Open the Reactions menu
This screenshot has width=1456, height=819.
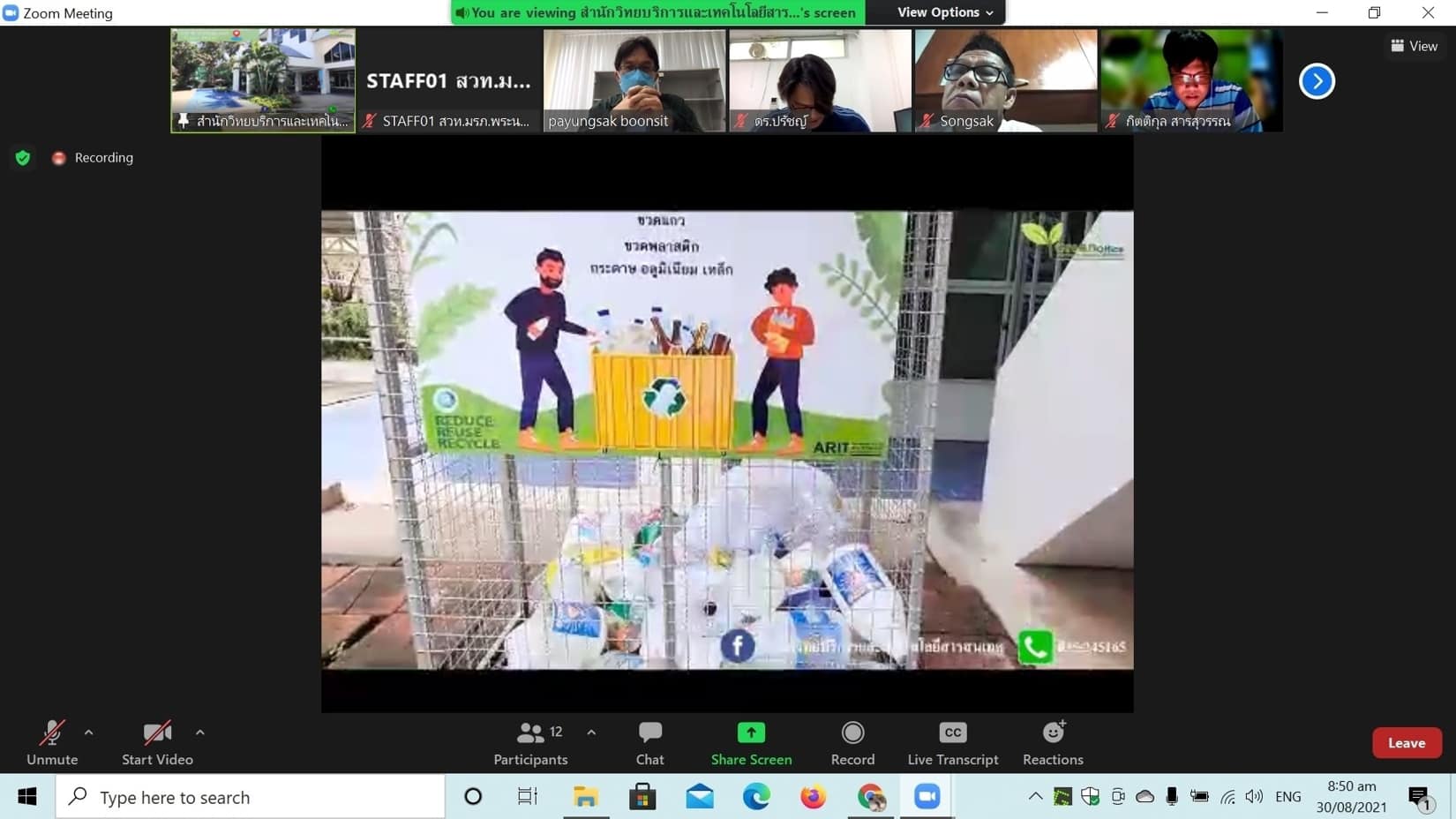[x=1053, y=742]
